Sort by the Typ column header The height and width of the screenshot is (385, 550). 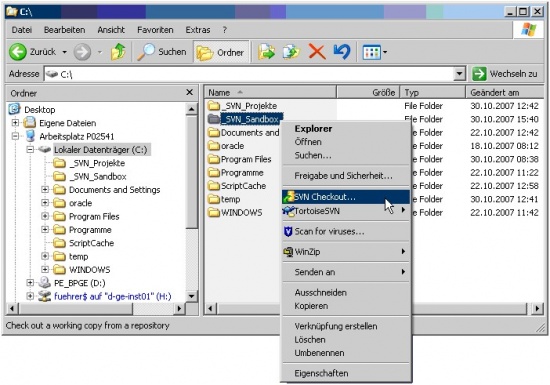click(x=433, y=93)
